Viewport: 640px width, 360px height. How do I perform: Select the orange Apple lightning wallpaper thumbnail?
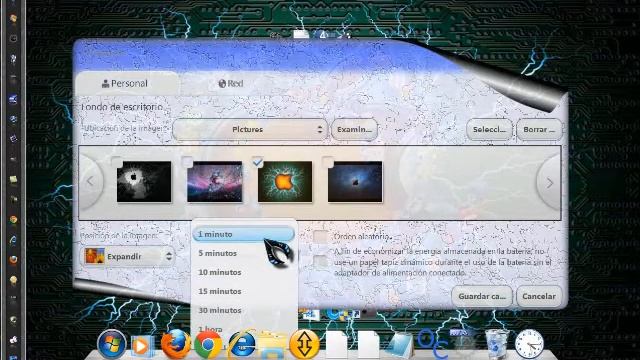[285, 182]
